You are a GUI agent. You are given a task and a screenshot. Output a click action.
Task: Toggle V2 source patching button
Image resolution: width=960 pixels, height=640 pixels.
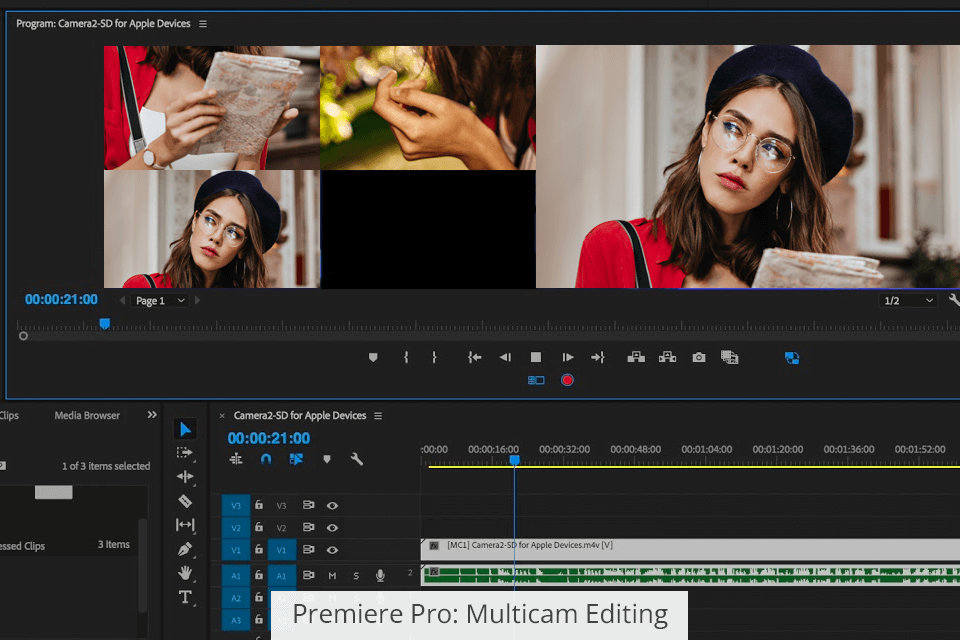tap(236, 527)
